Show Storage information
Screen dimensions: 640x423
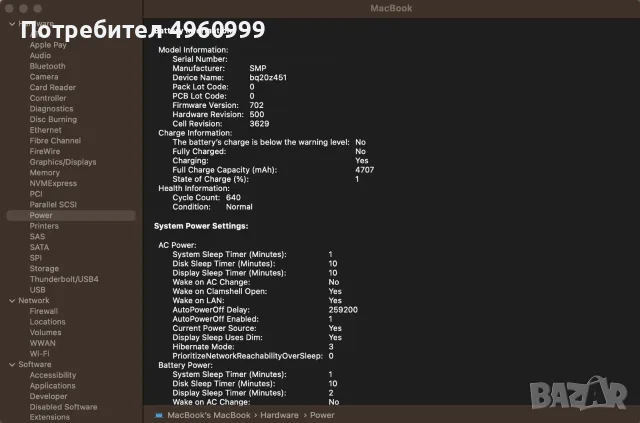pyautogui.click(x=44, y=269)
